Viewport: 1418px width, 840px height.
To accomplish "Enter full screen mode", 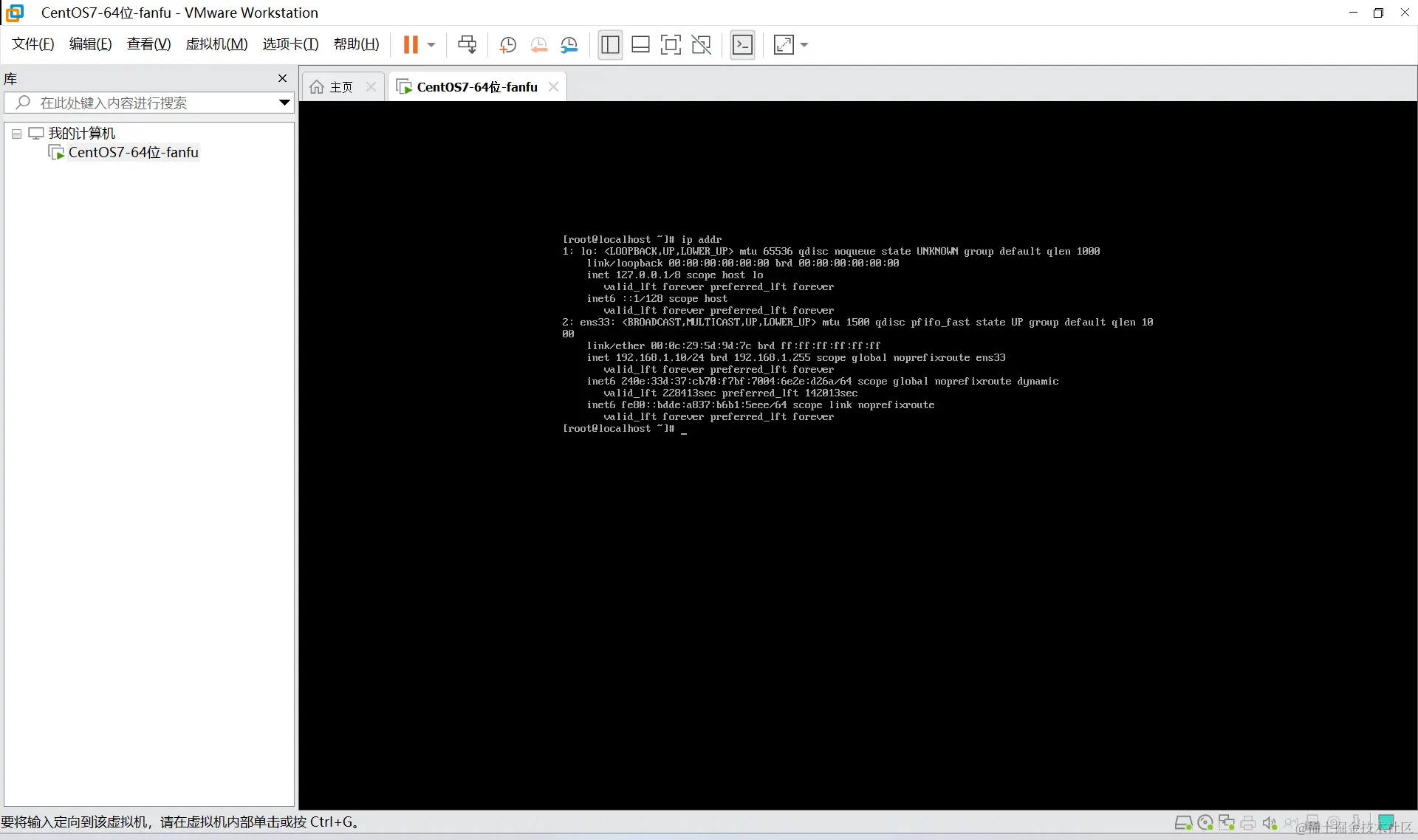I will point(671,45).
